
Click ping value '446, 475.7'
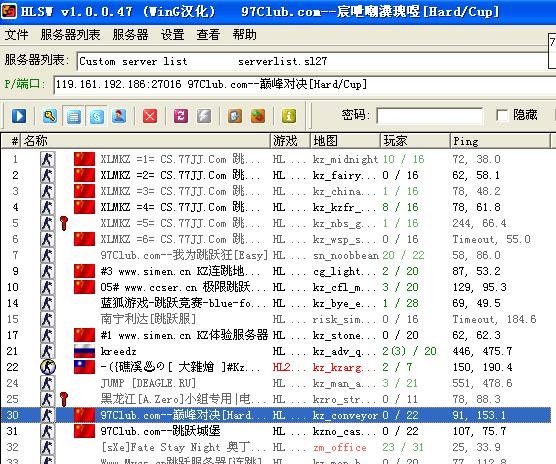(482, 351)
